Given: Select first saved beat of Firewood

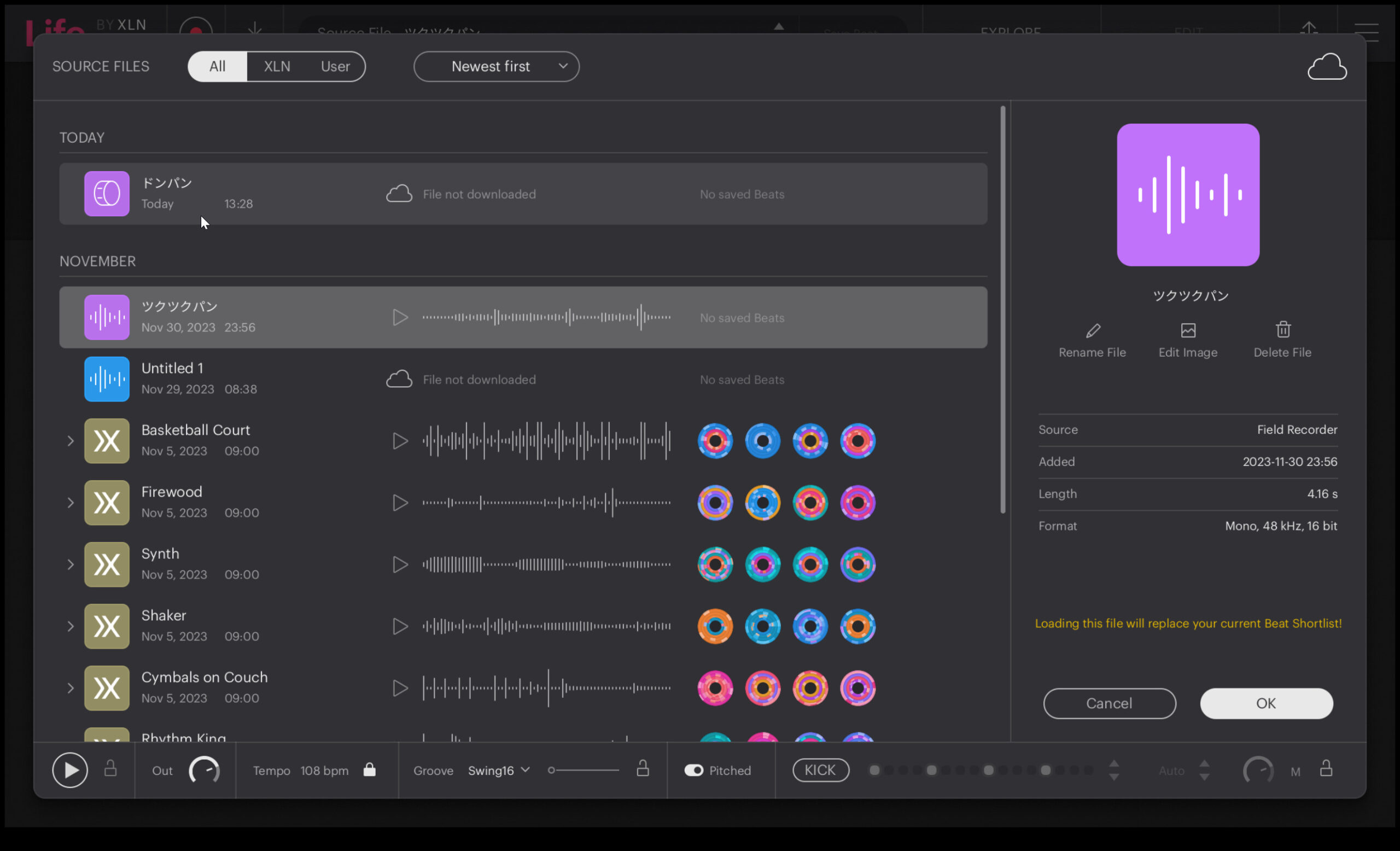Looking at the screenshot, I should [715, 503].
